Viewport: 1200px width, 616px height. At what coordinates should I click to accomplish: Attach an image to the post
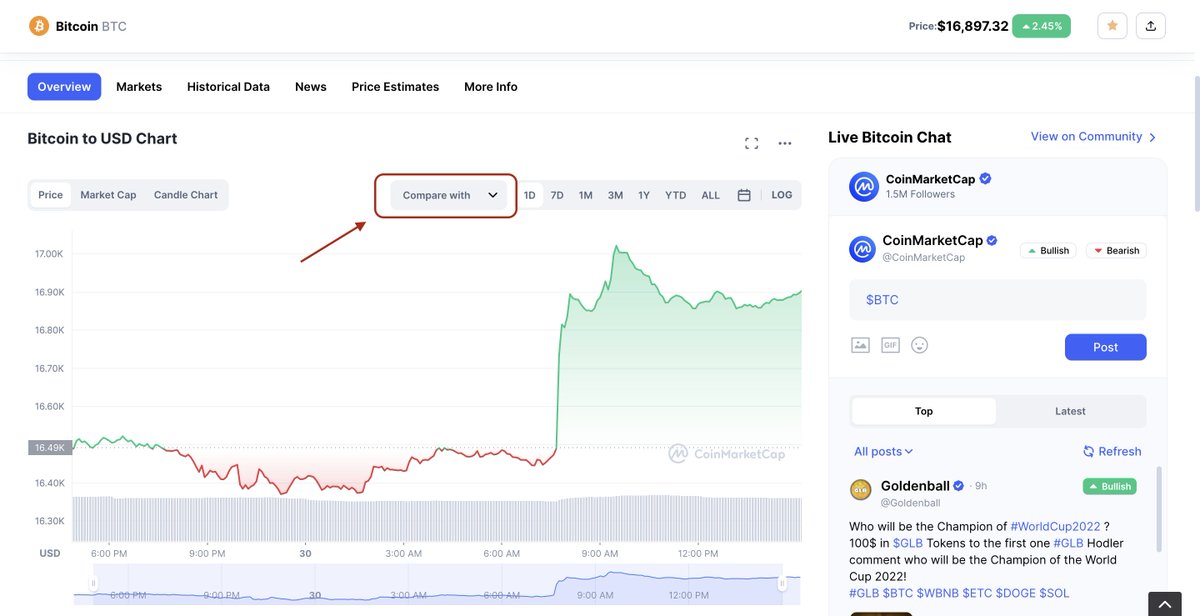coord(860,345)
